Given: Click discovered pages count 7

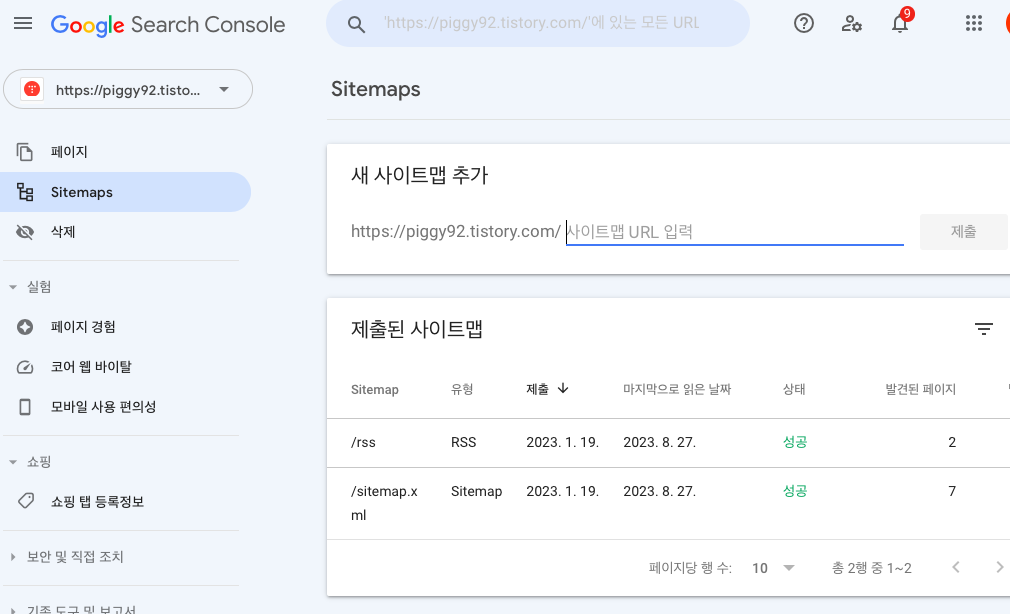Looking at the screenshot, I should coord(952,492).
